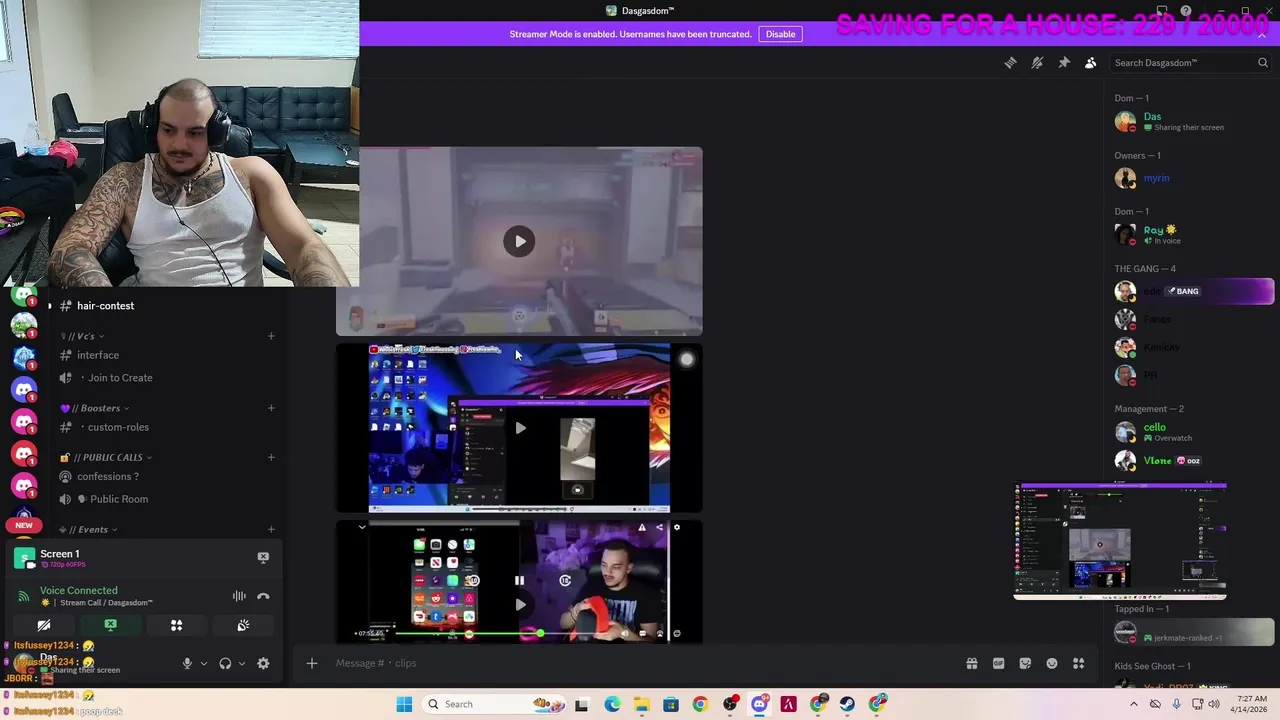
Task: Open microphone input options chevron
Action: pos(203,663)
